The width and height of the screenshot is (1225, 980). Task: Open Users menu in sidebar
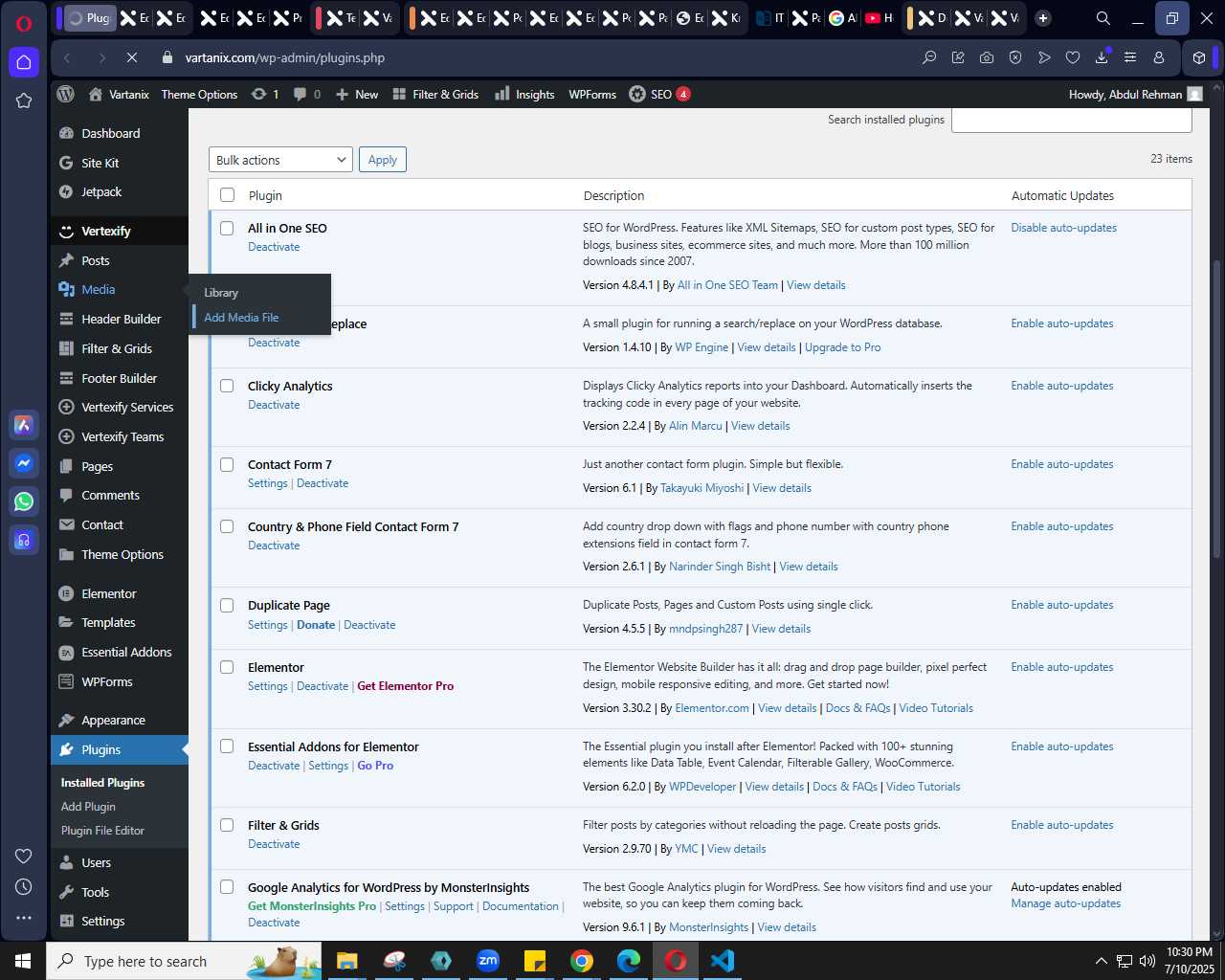97,862
